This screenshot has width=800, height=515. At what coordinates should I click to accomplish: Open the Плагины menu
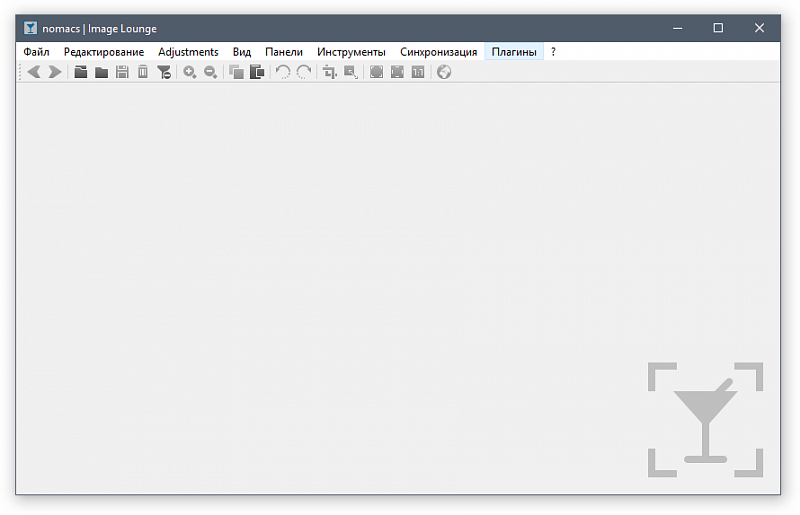click(514, 52)
